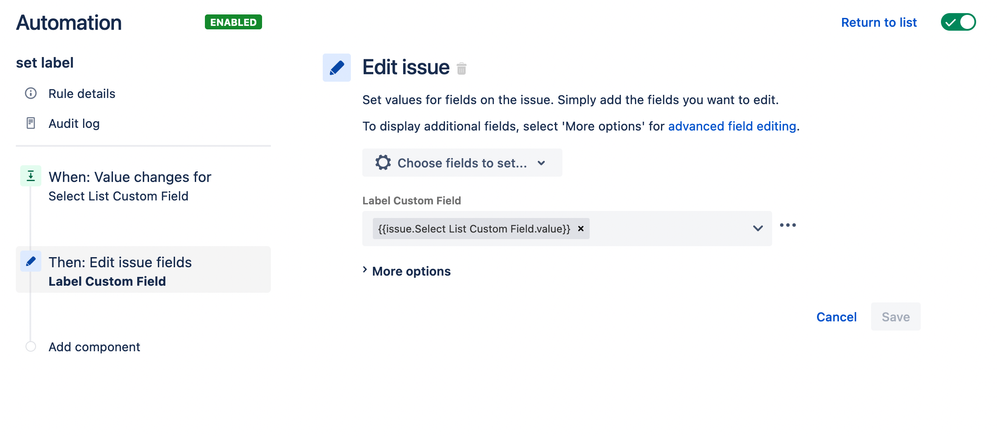Image resolution: width=999 pixels, height=436 pixels.
Task: Select the green trigger icon for Value changes
Action: tap(31, 177)
